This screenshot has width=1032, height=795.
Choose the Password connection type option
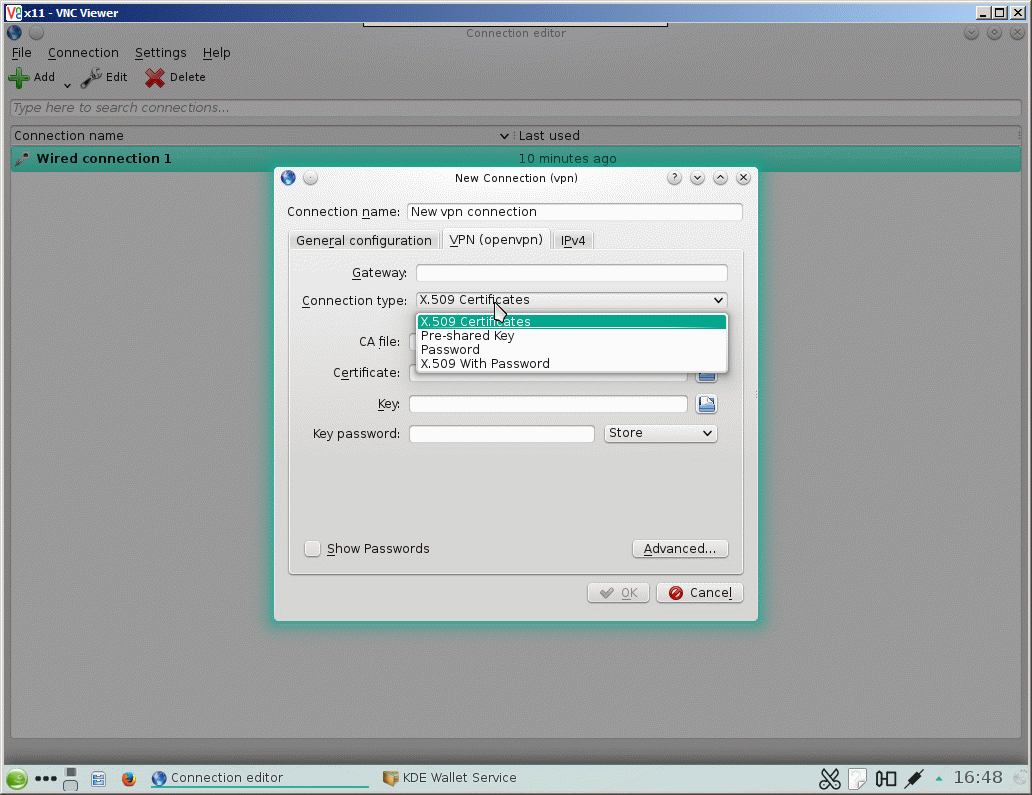(571, 349)
